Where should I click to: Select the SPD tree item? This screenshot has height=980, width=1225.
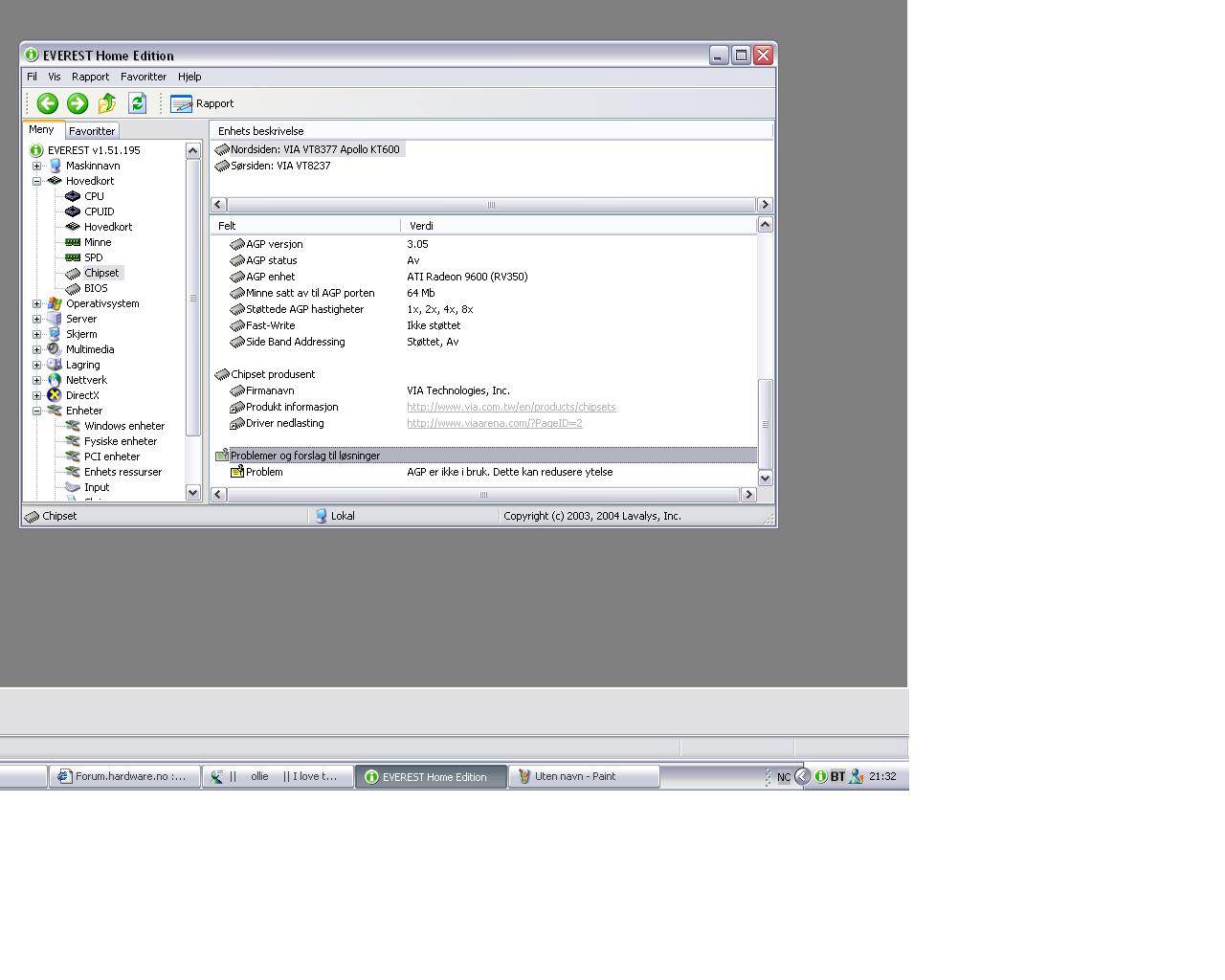point(93,257)
